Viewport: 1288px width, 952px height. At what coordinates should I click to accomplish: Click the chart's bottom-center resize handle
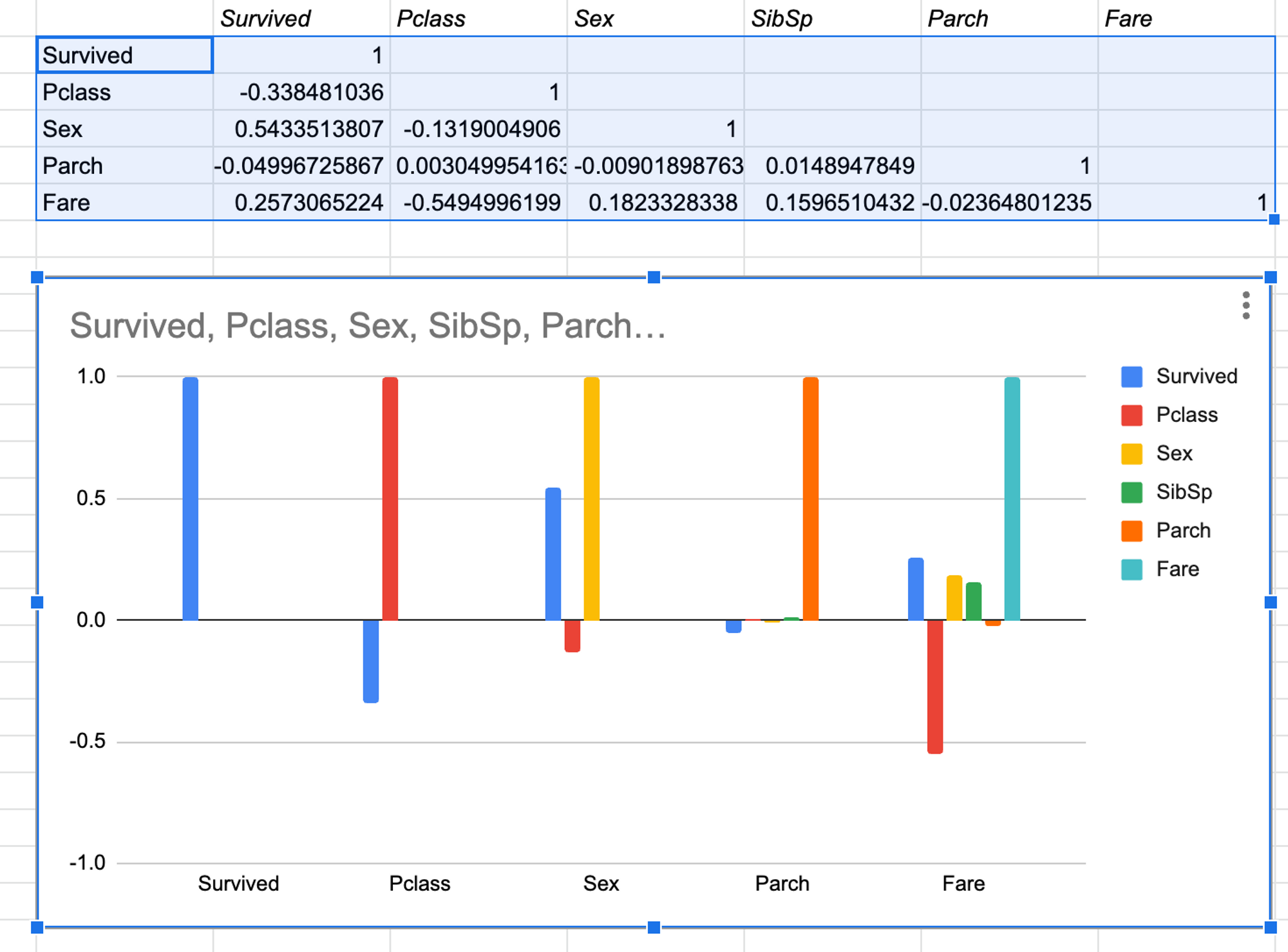click(654, 927)
